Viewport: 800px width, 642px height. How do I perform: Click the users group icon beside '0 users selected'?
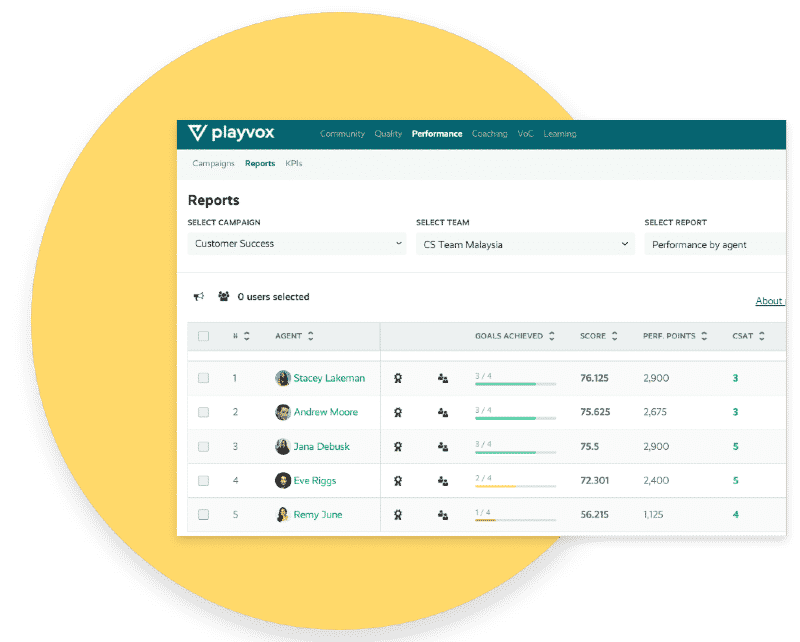coord(223,296)
